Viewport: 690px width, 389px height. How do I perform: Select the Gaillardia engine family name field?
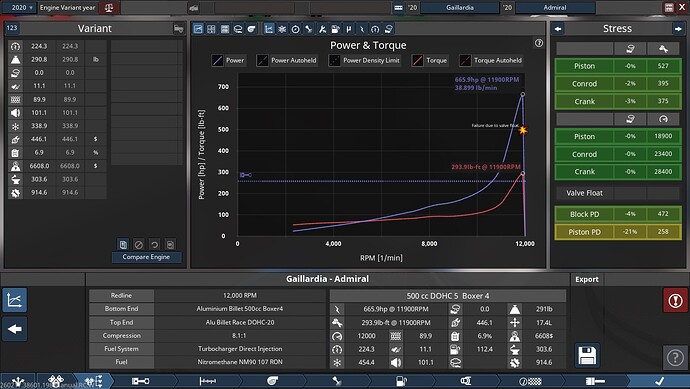(459, 7)
